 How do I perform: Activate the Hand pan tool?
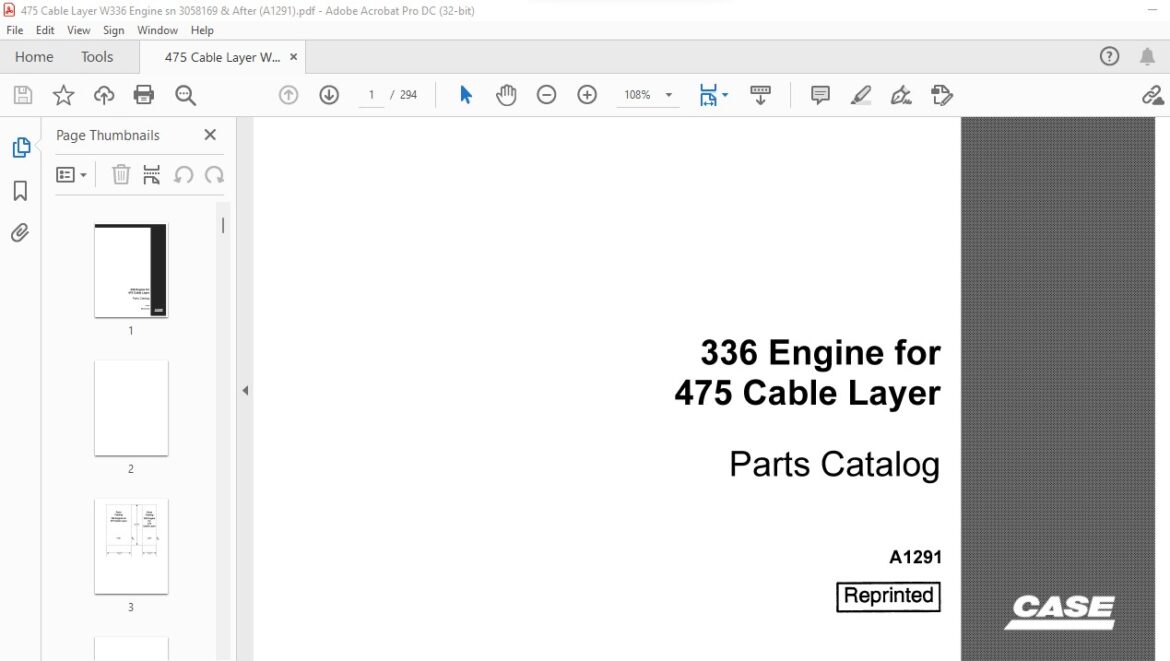(506, 95)
